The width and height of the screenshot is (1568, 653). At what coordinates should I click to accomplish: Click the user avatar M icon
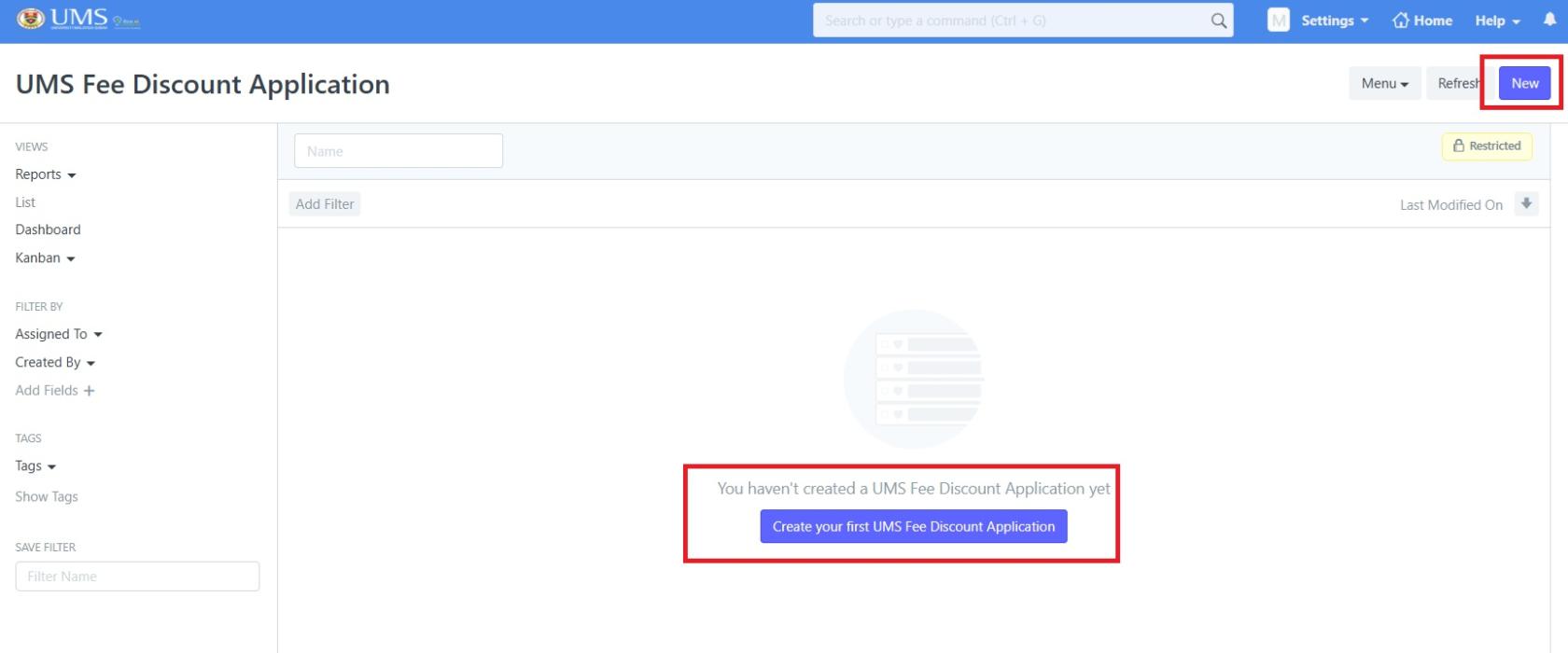pos(1278,21)
